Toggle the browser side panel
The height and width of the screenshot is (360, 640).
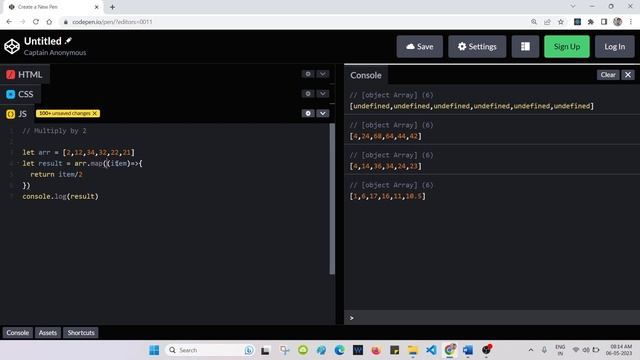604,22
